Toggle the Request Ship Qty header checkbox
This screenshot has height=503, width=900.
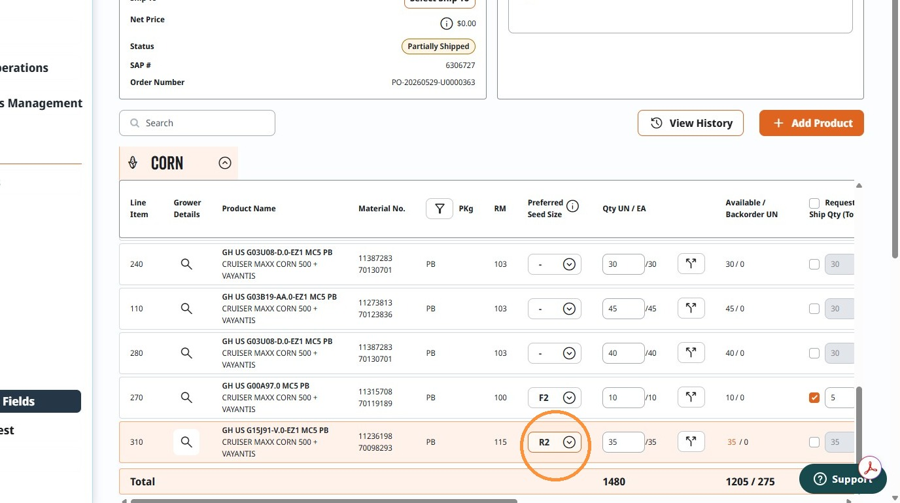point(814,203)
